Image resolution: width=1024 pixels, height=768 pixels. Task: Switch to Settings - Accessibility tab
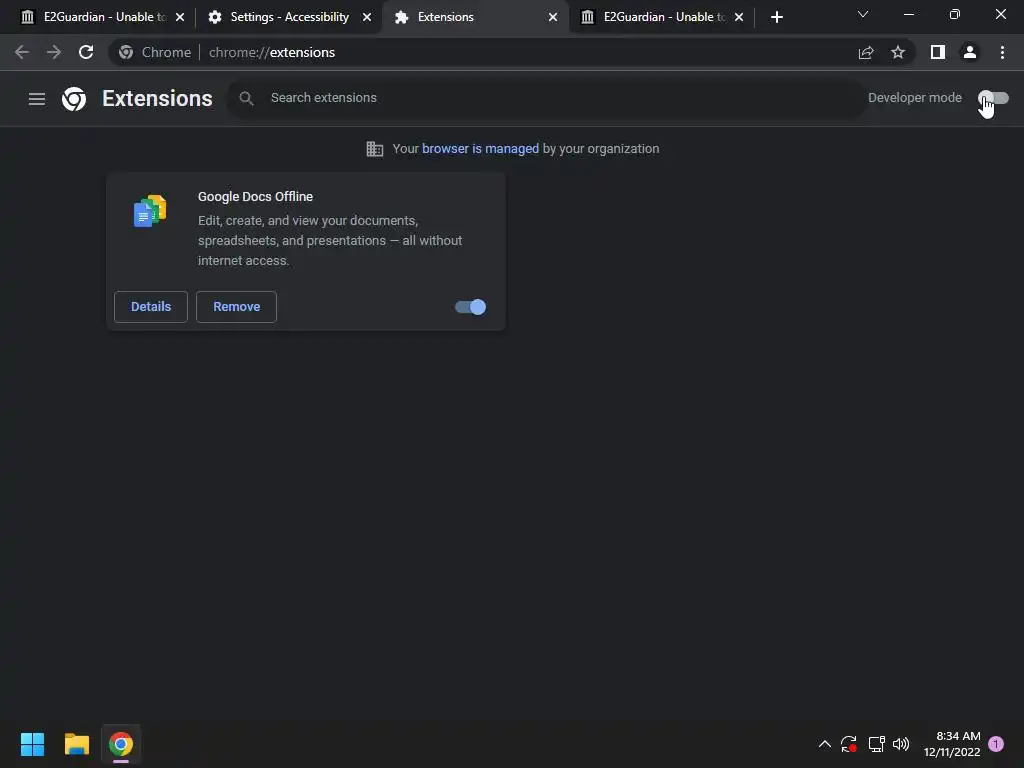pos(289,17)
